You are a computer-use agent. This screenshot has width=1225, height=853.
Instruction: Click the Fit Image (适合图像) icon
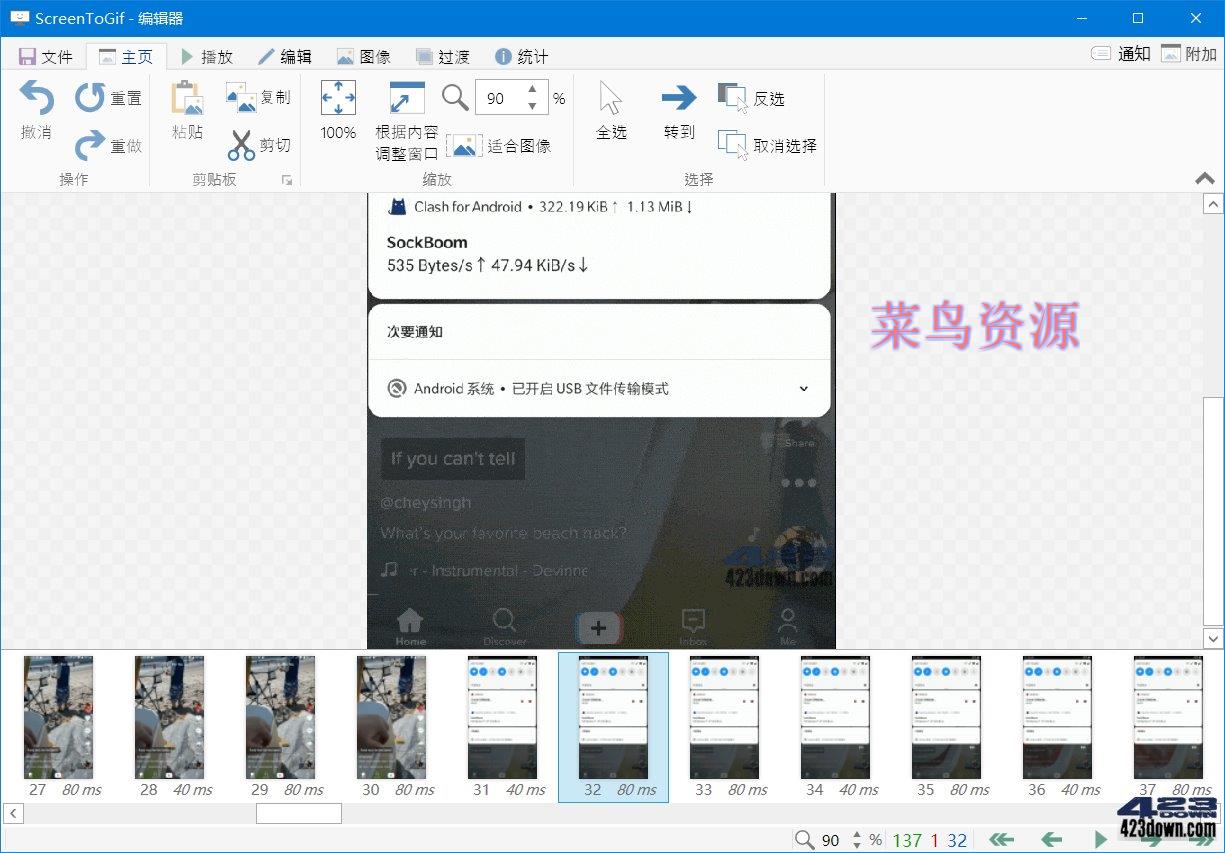tap(464, 145)
